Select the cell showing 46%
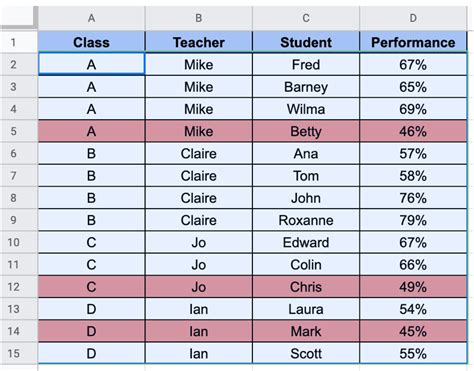 pos(413,131)
